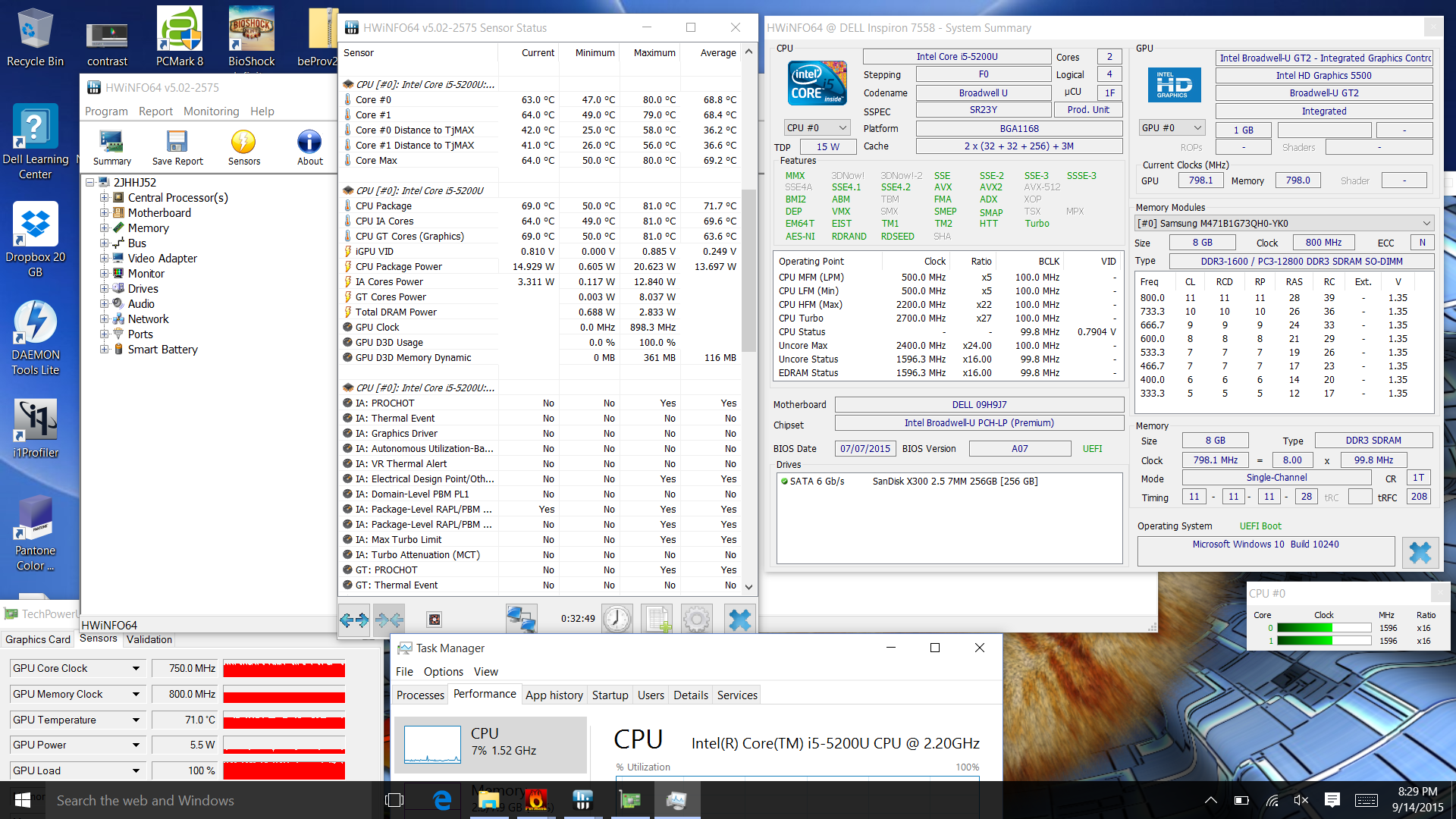This screenshot has height=819, width=1456.
Task: Switch to the App history tab
Action: [x=554, y=695]
